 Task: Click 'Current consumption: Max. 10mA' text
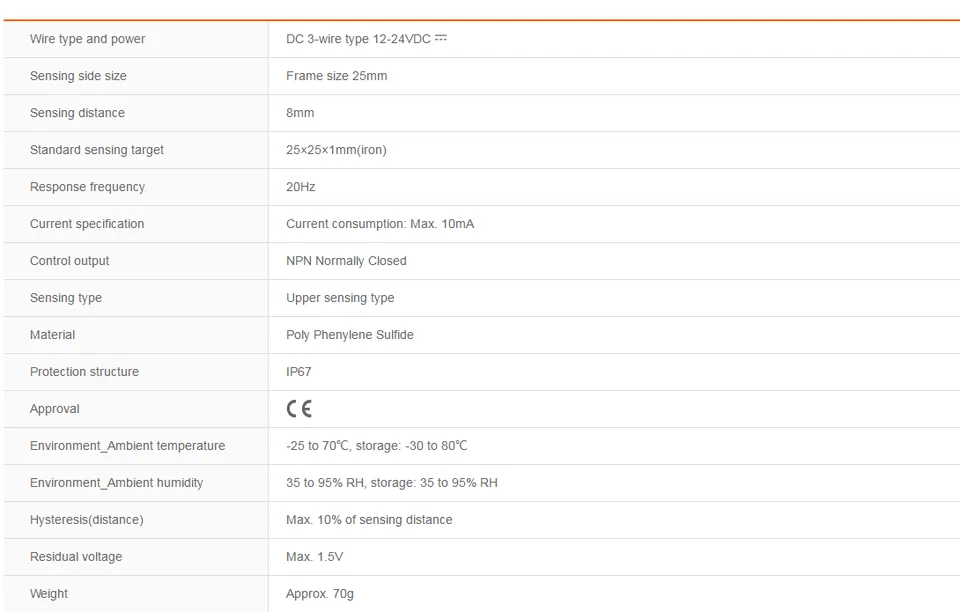click(380, 224)
